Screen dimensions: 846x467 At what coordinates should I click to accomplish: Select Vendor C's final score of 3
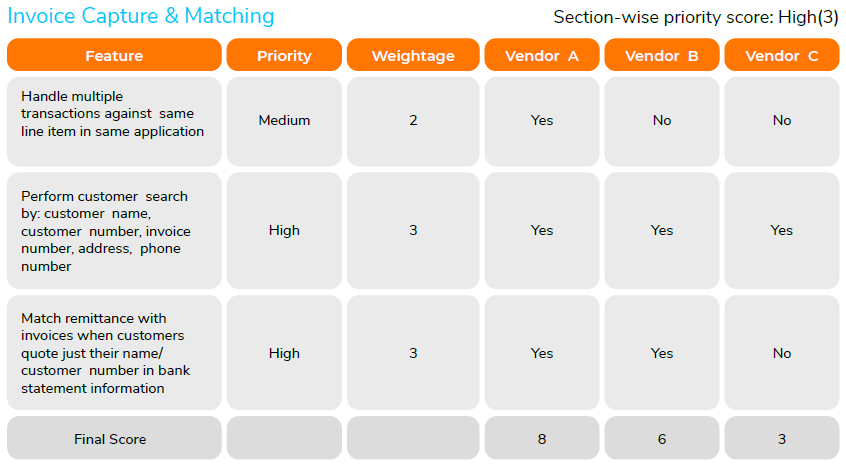pos(782,439)
